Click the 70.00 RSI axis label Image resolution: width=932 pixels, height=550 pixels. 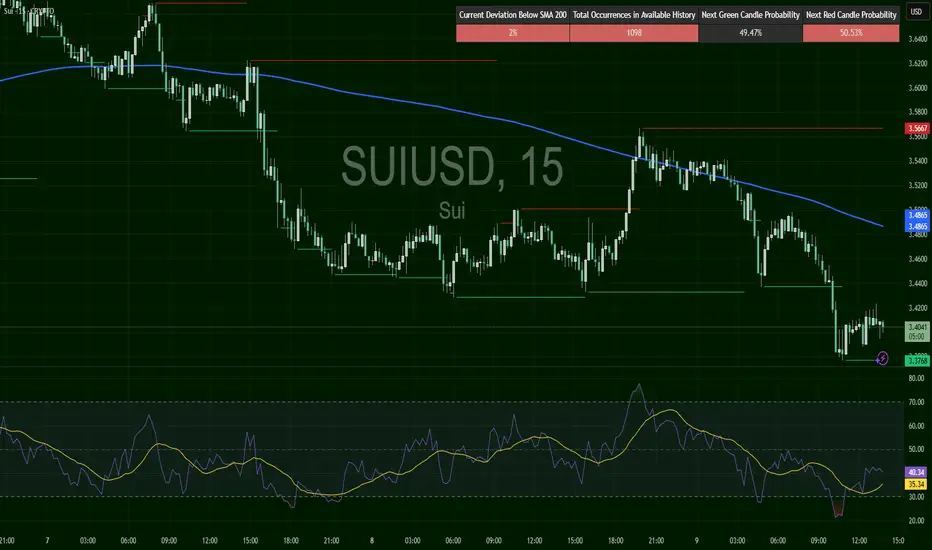point(916,402)
